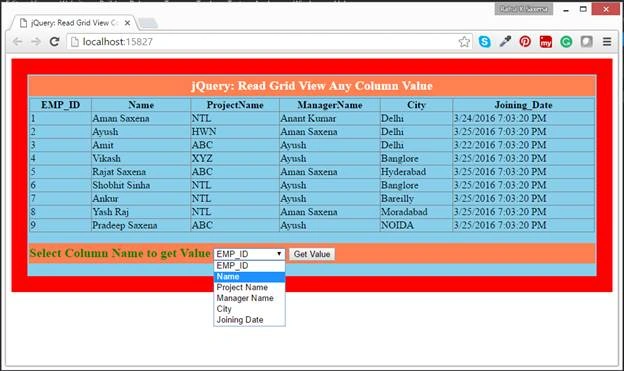Click the '3/22/2016 7:03:20 PM' date cell
Image resolution: width=624 pixels, height=371 pixels.
(523, 145)
